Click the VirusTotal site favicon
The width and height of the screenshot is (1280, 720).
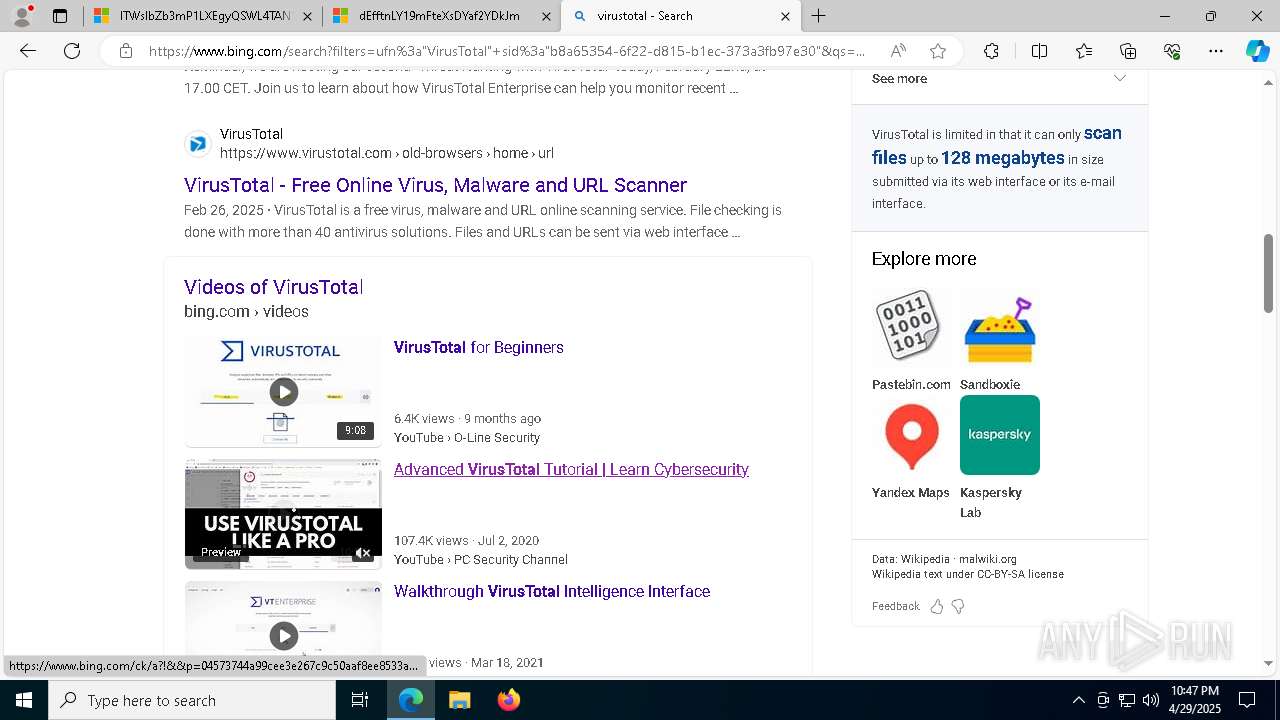click(x=198, y=144)
